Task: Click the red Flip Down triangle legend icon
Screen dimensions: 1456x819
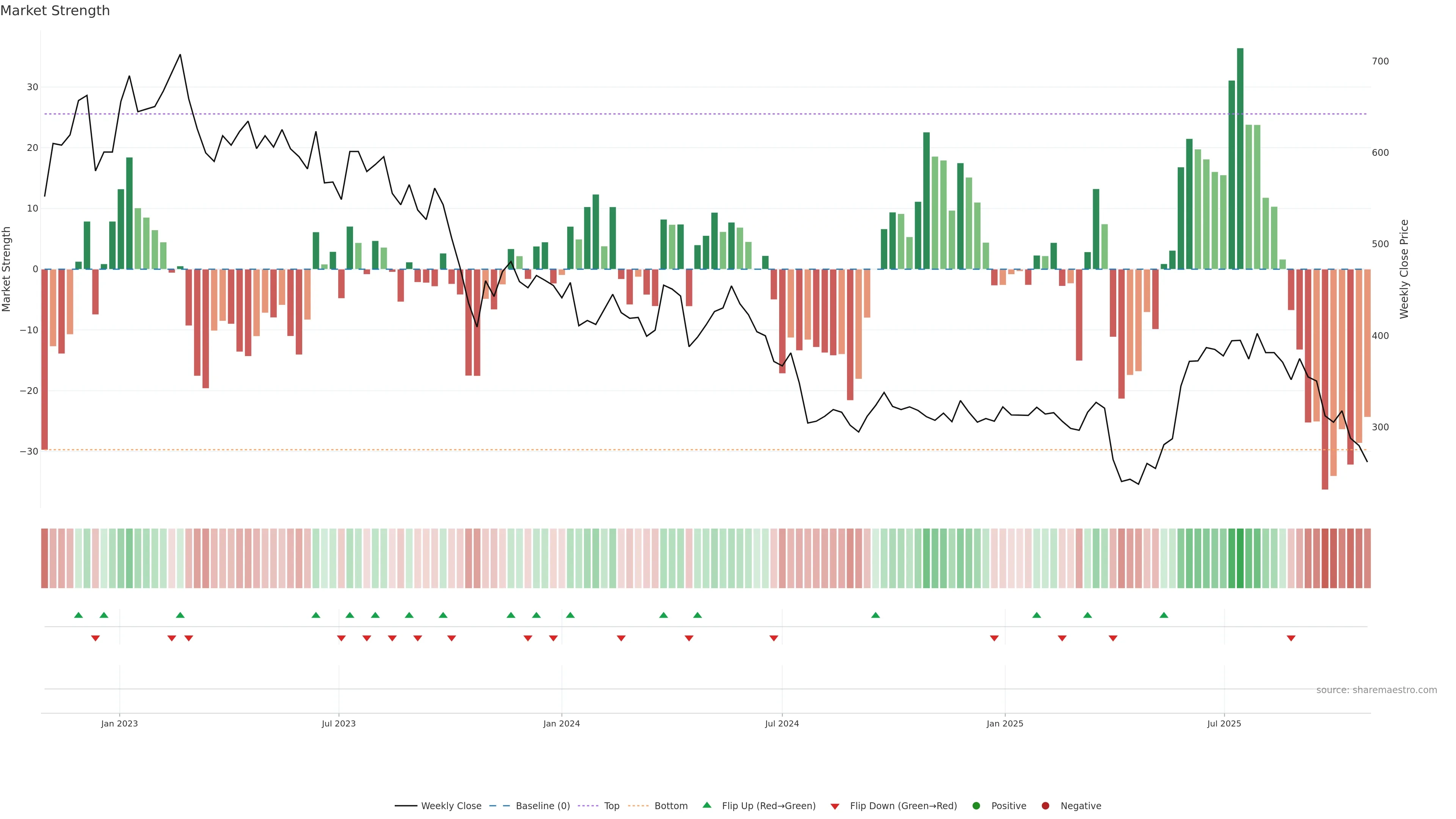Action: click(835, 806)
